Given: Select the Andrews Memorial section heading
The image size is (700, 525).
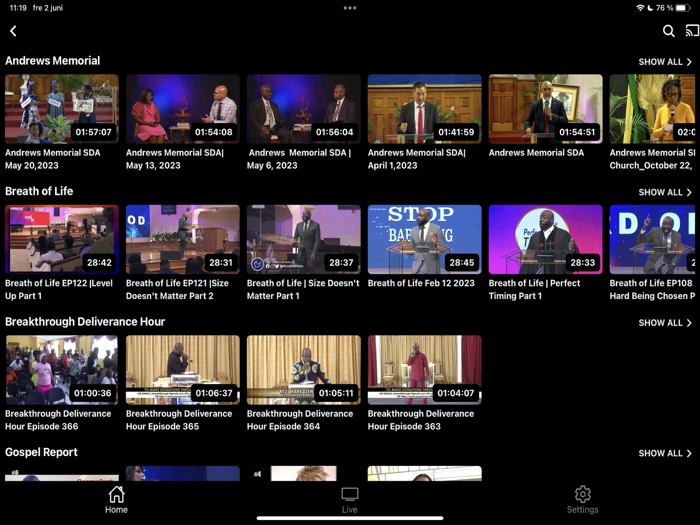Looking at the screenshot, I should (x=53, y=61).
